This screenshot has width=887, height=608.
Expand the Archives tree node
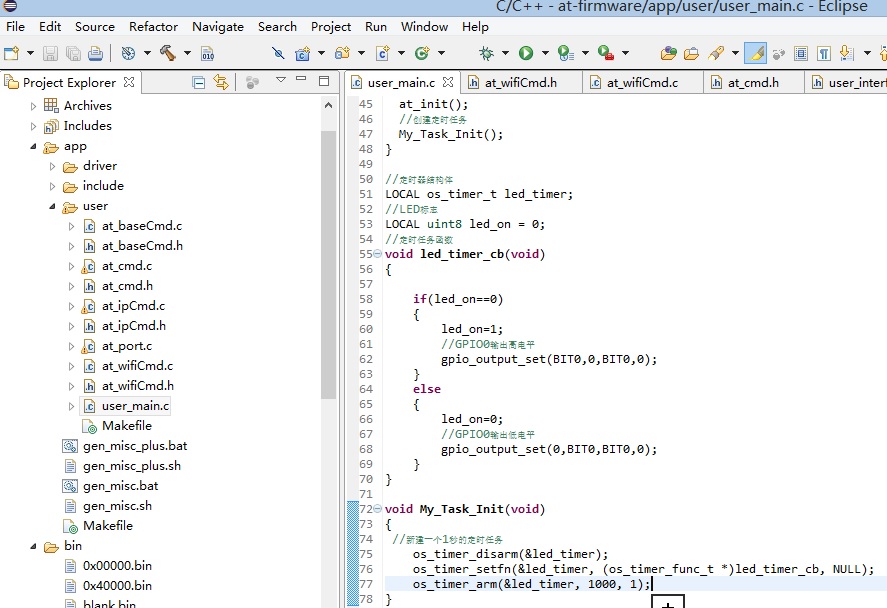coord(33,106)
